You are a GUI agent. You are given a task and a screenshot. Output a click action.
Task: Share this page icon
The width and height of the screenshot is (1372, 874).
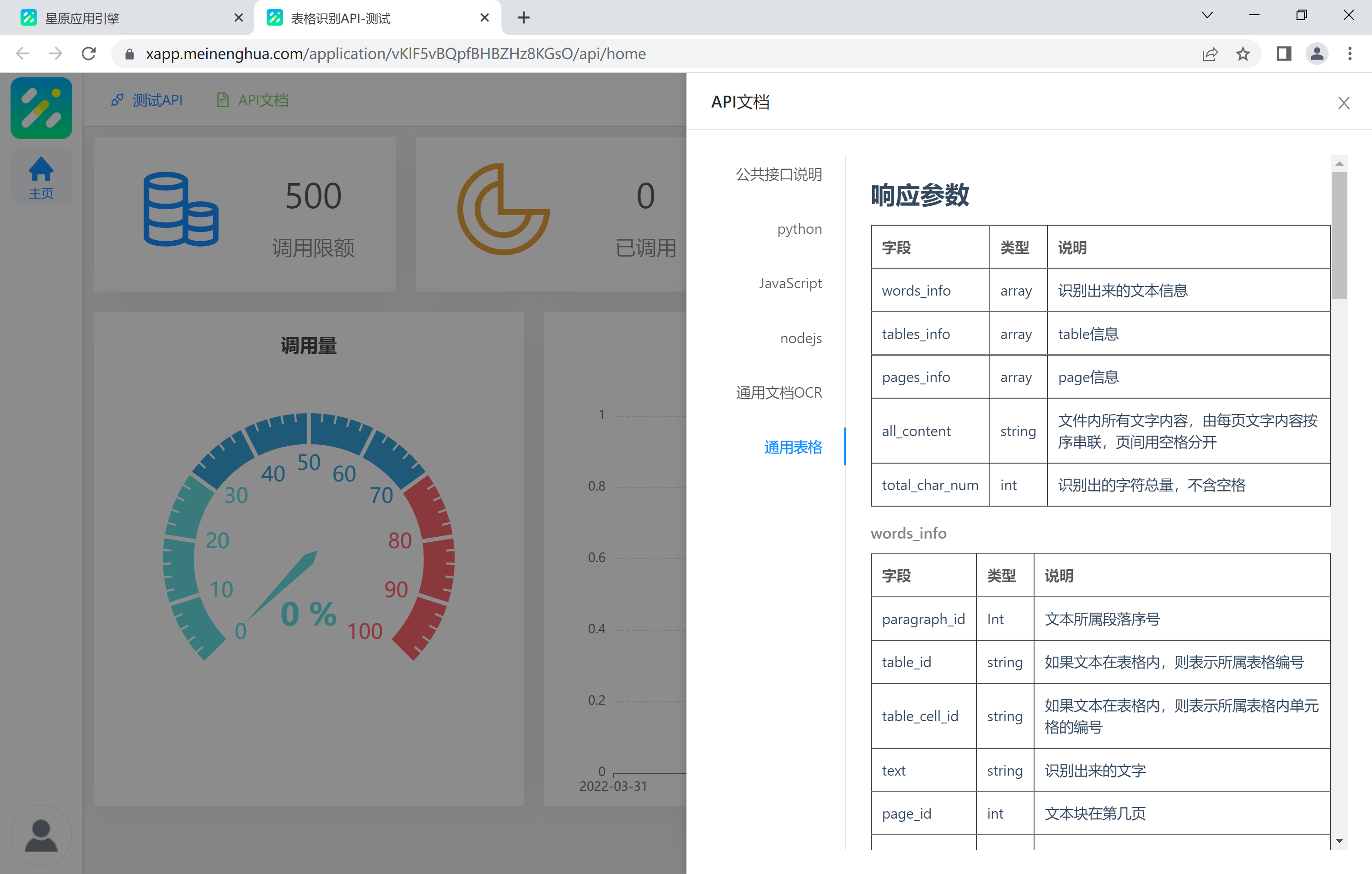1210,54
